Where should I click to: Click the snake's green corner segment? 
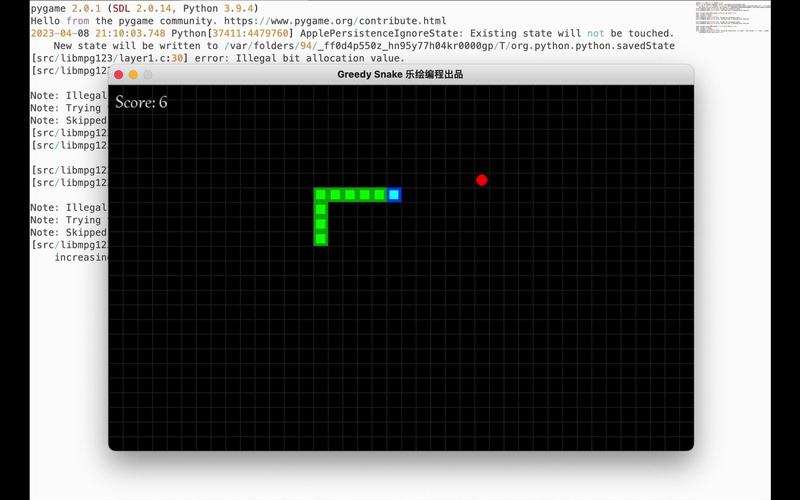[x=320, y=195]
